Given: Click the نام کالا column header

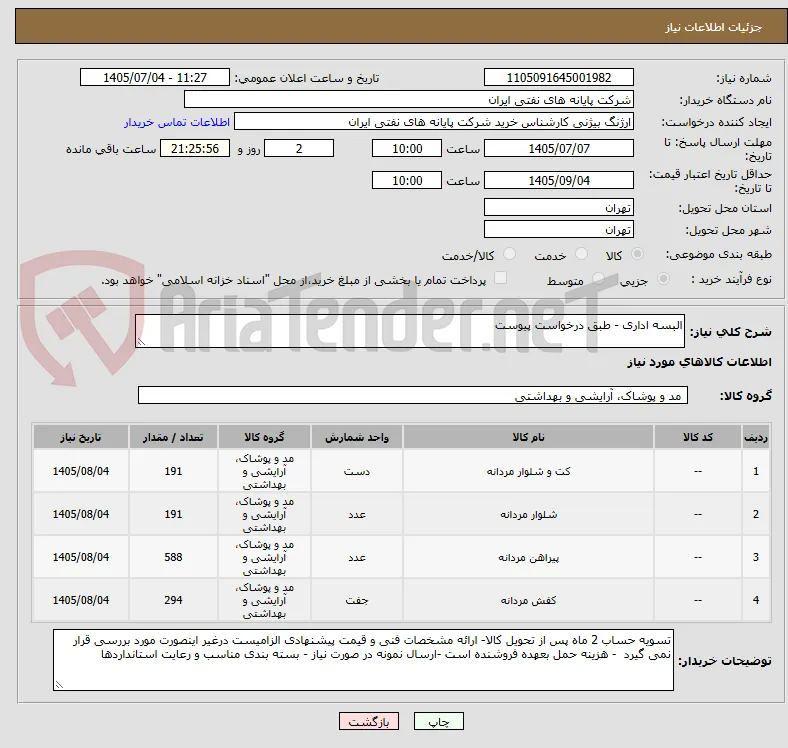Looking at the screenshot, I should (528, 437).
